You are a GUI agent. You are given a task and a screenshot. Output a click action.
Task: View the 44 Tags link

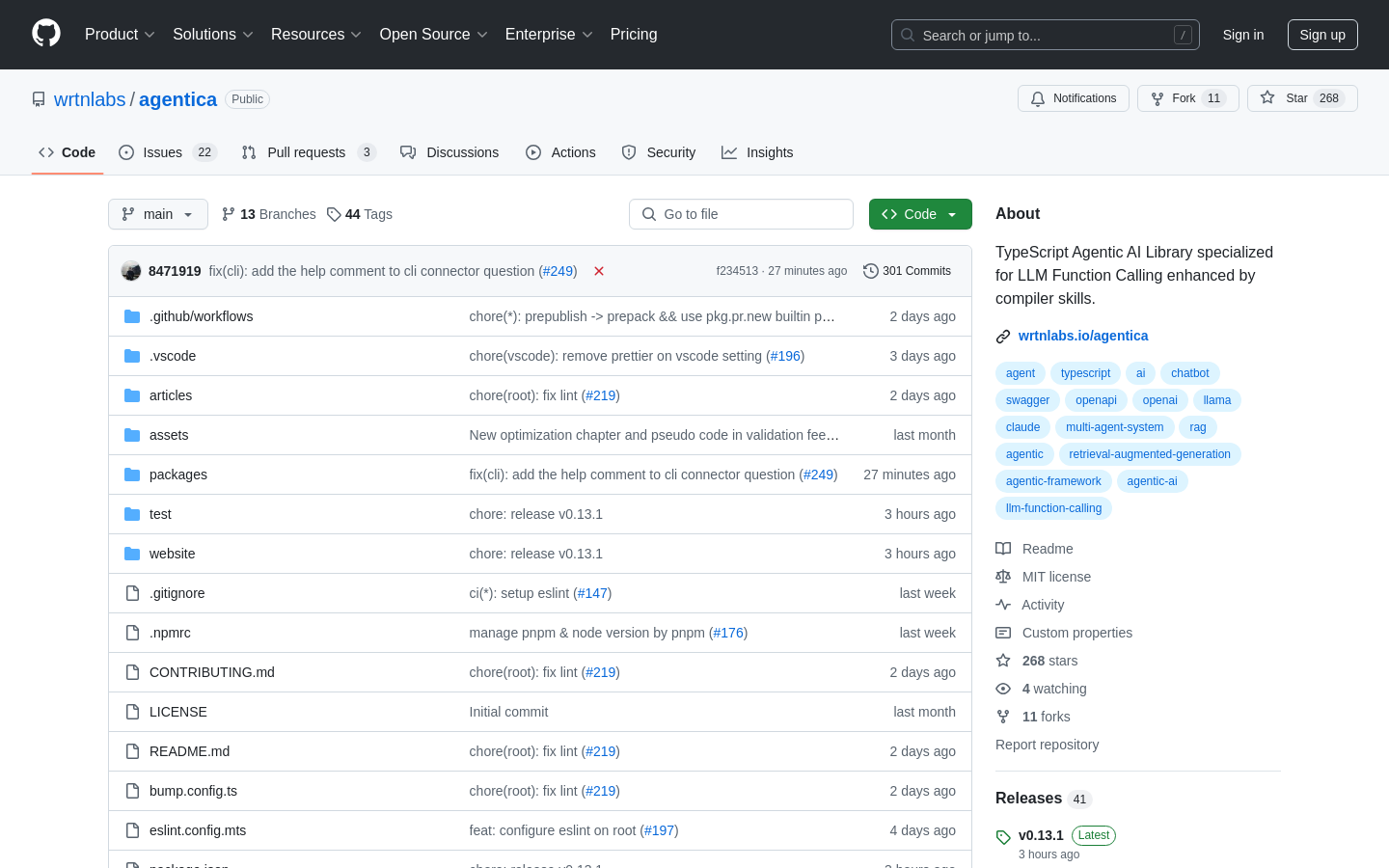click(360, 214)
